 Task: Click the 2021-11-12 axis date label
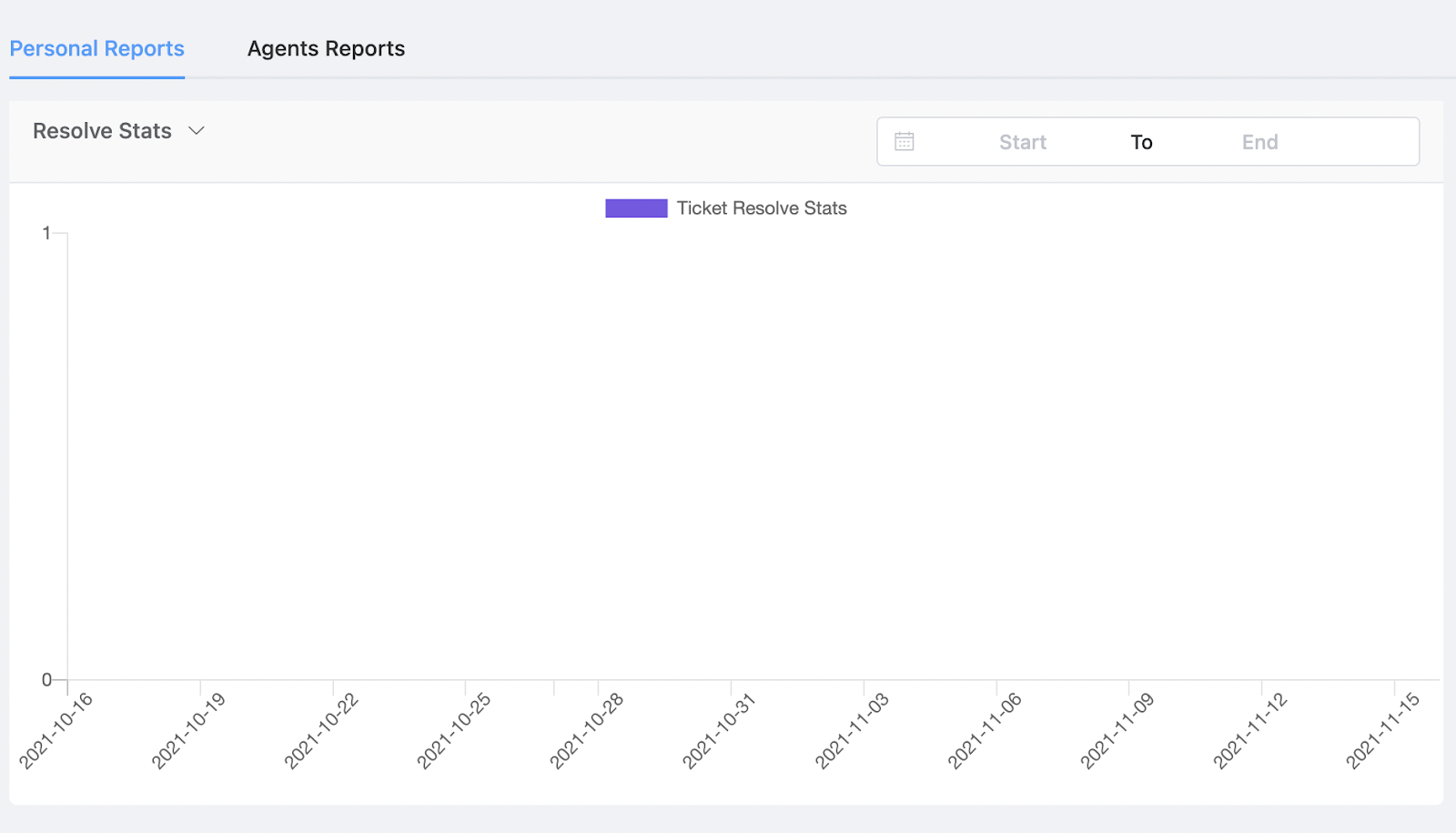[1250, 730]
